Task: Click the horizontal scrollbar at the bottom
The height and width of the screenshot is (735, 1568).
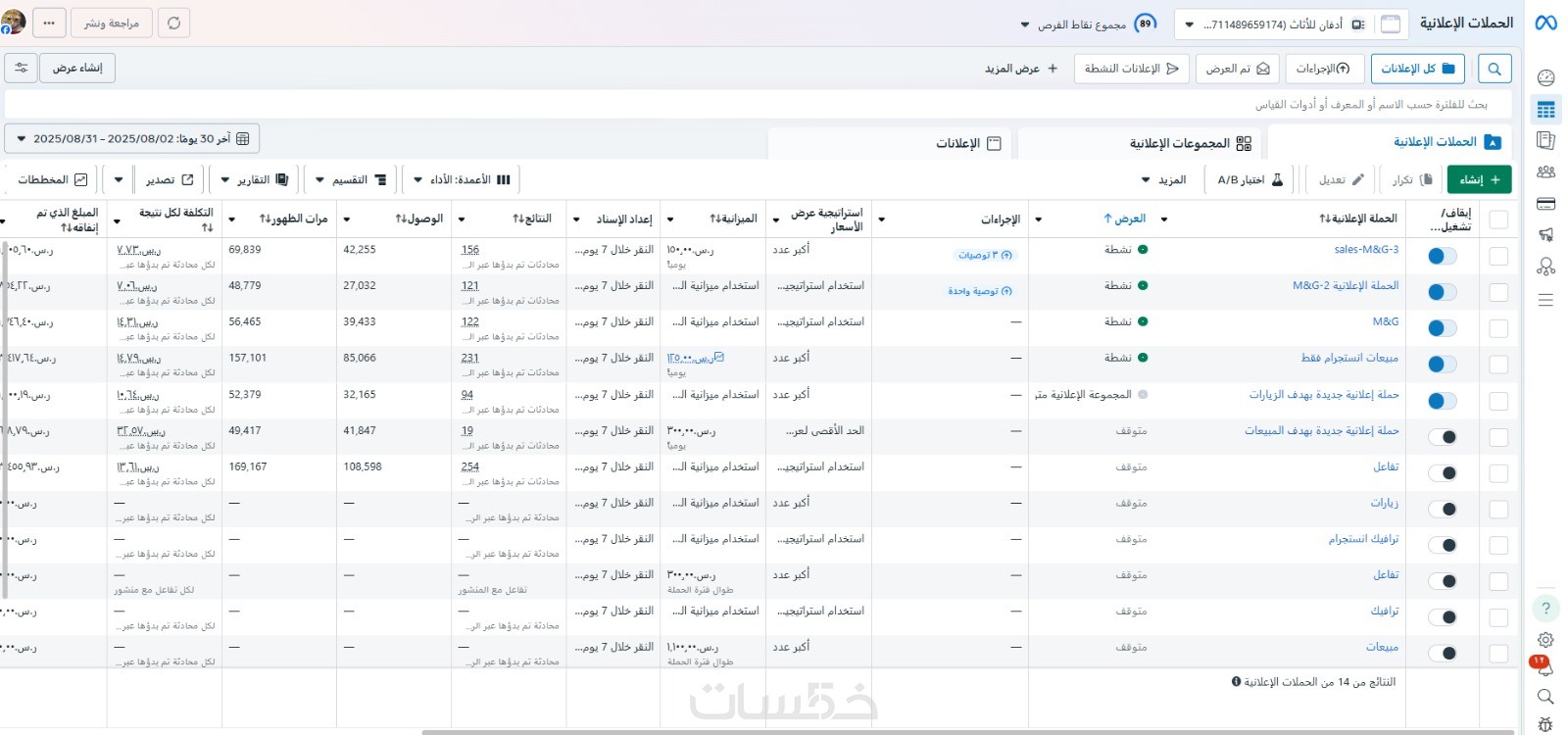Action: tap(968, 732)
